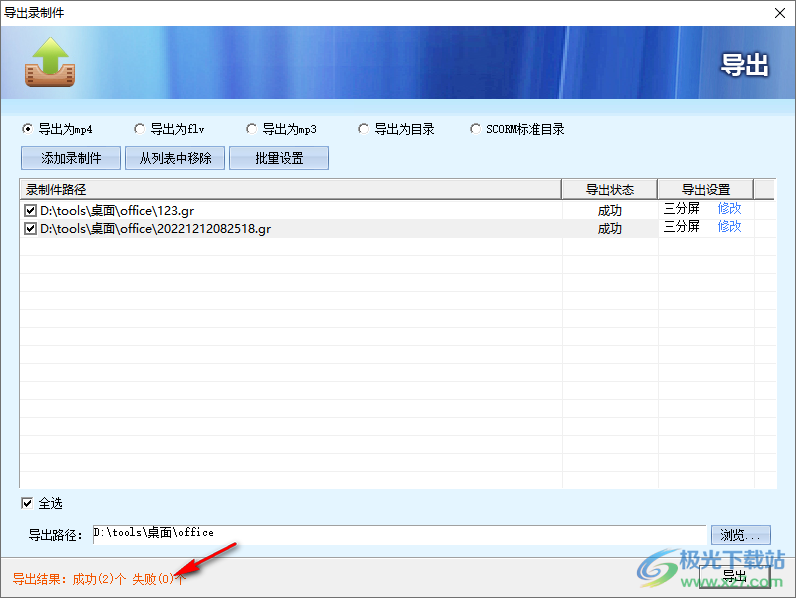
Task: Click 修改 link for 20221212082518.gr row
Action: pos(729,227)
